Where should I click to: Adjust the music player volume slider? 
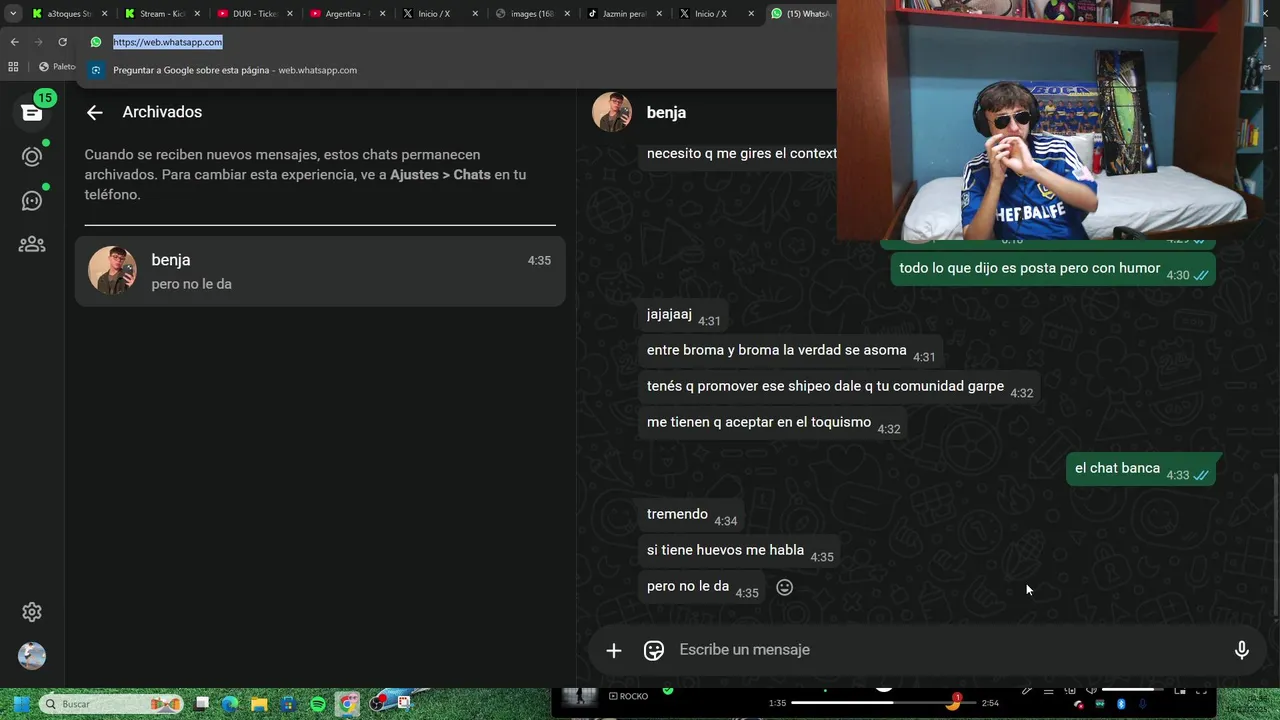(x=1132, y=690)
